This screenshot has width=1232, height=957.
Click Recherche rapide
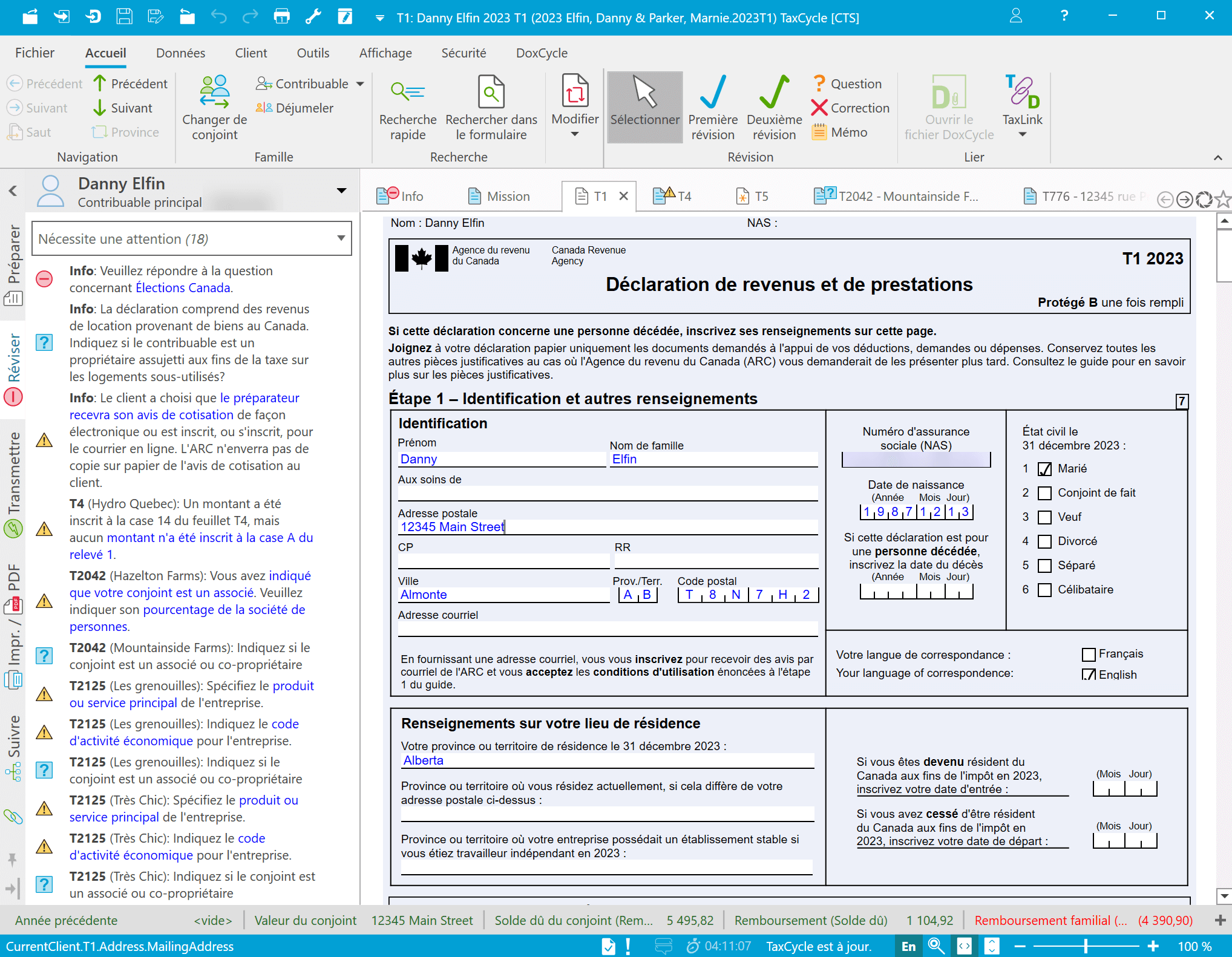(x=408, y=109)
